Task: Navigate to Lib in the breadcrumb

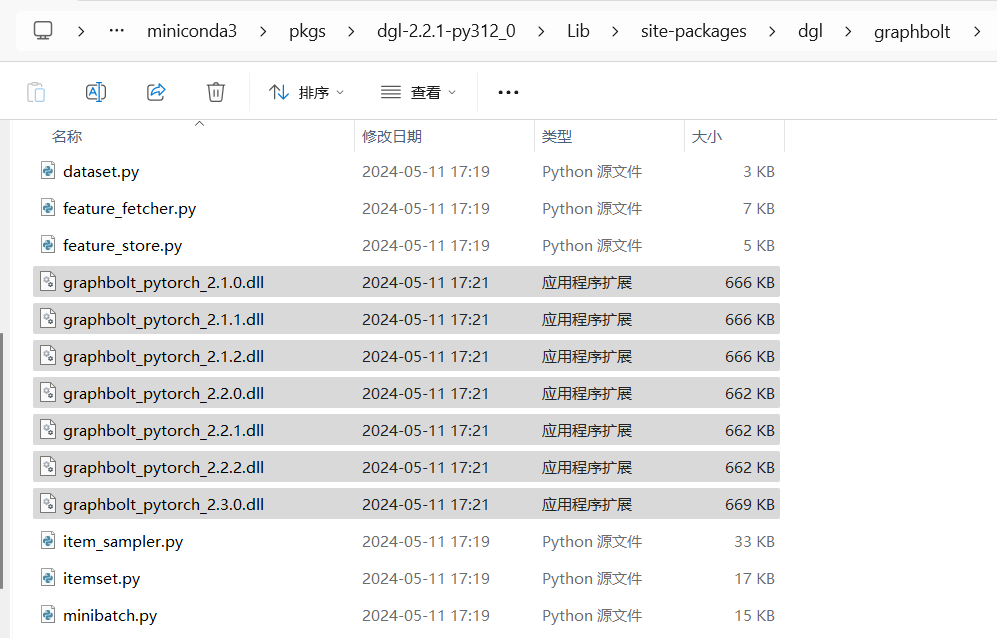Action: click(x=578, y=31)
